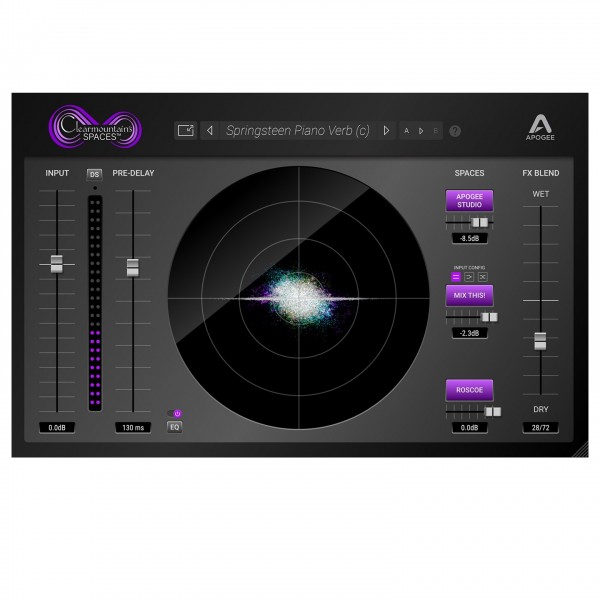Select the B comparison slot
The image size is (600, 600).
point(435,131)
